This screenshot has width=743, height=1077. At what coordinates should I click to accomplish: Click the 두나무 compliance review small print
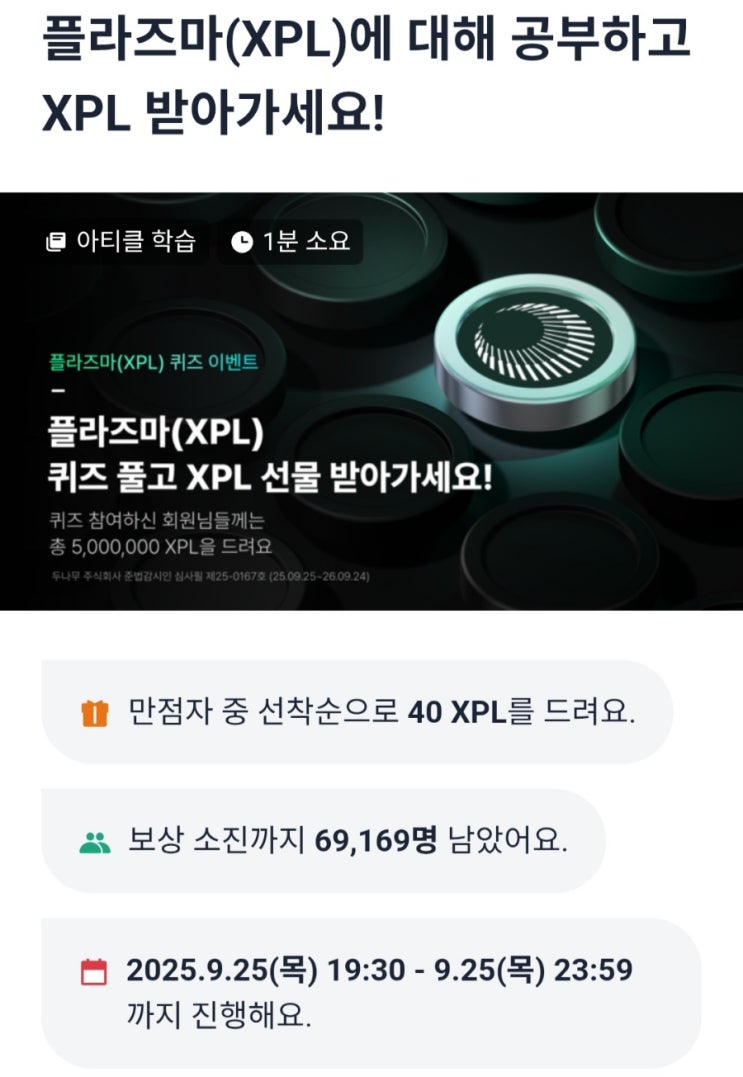pyautogui.click(x=210, y=576)
